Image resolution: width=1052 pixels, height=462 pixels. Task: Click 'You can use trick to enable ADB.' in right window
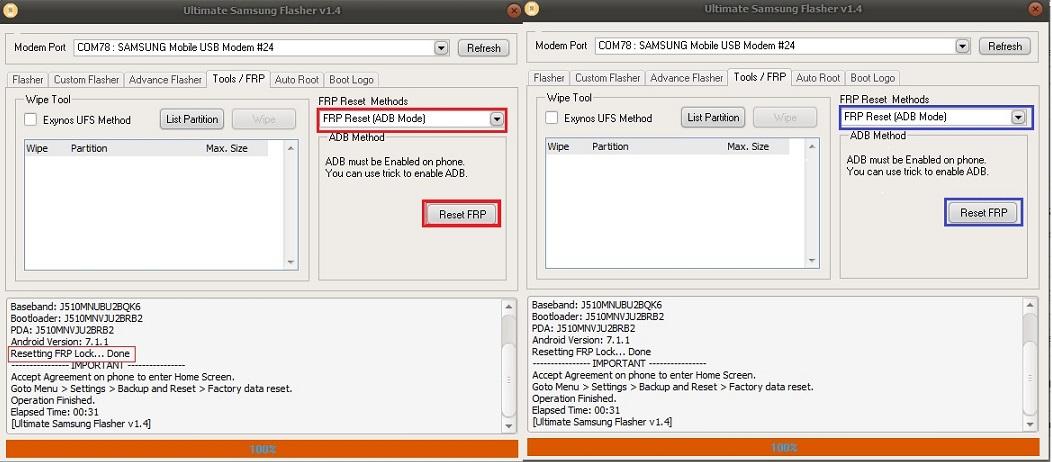(x=917, y=172)
